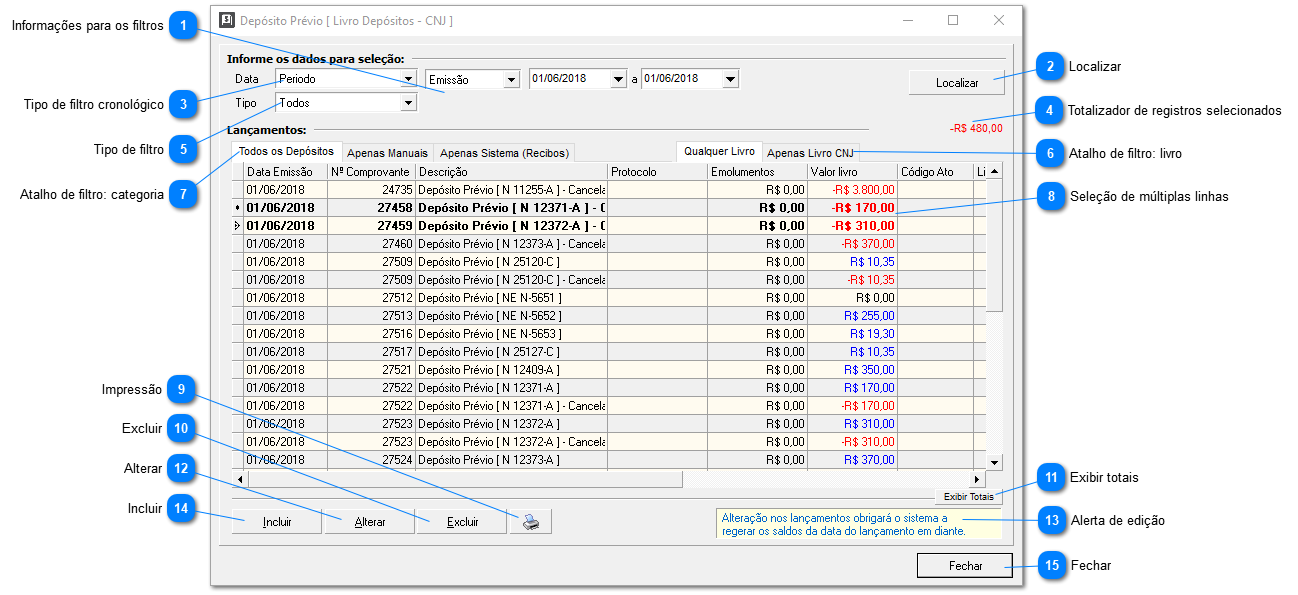Select row with comprovante 27460

pos(609,243)
